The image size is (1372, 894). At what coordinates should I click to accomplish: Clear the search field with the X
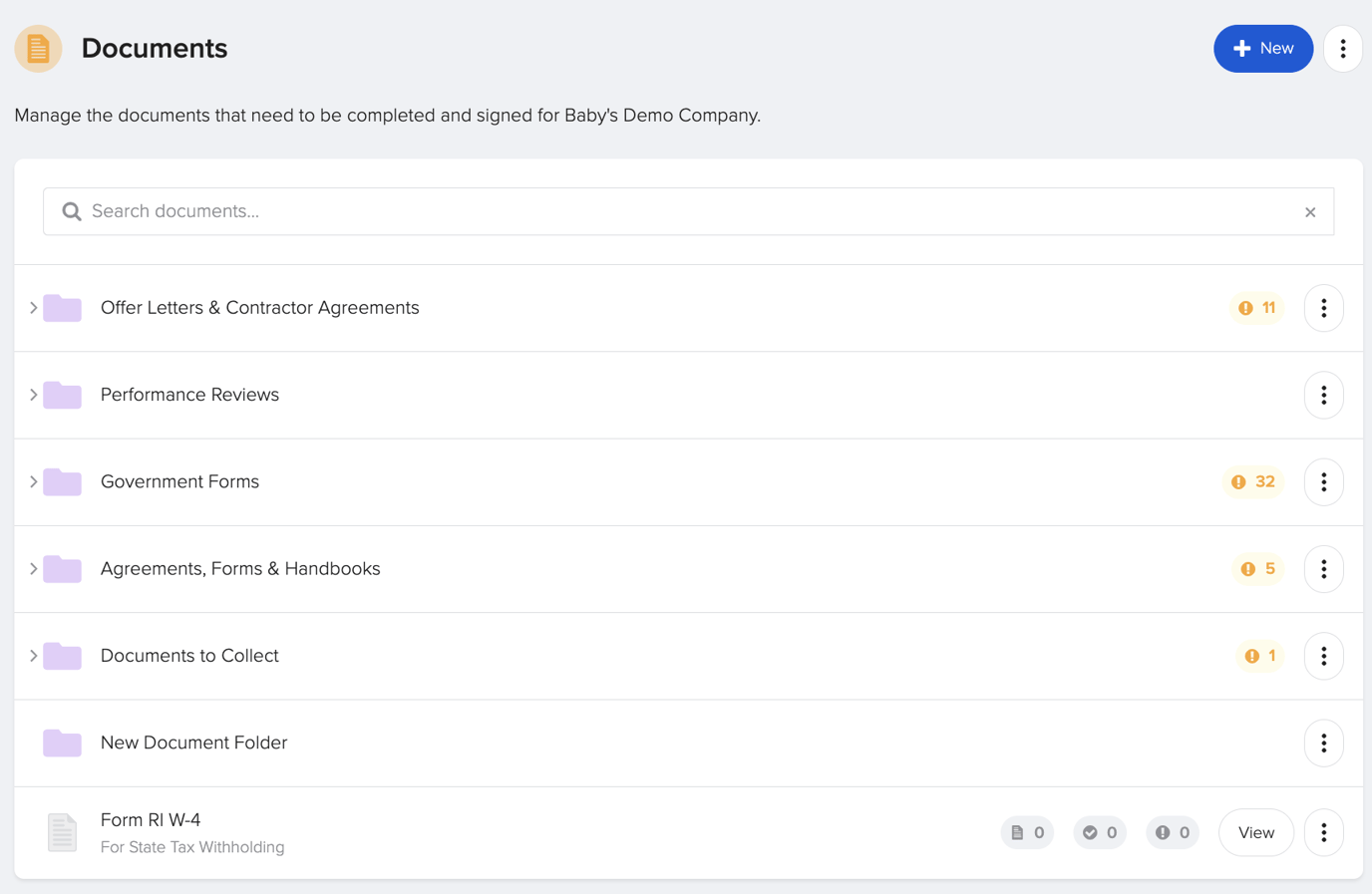[x=1310, y=212]
